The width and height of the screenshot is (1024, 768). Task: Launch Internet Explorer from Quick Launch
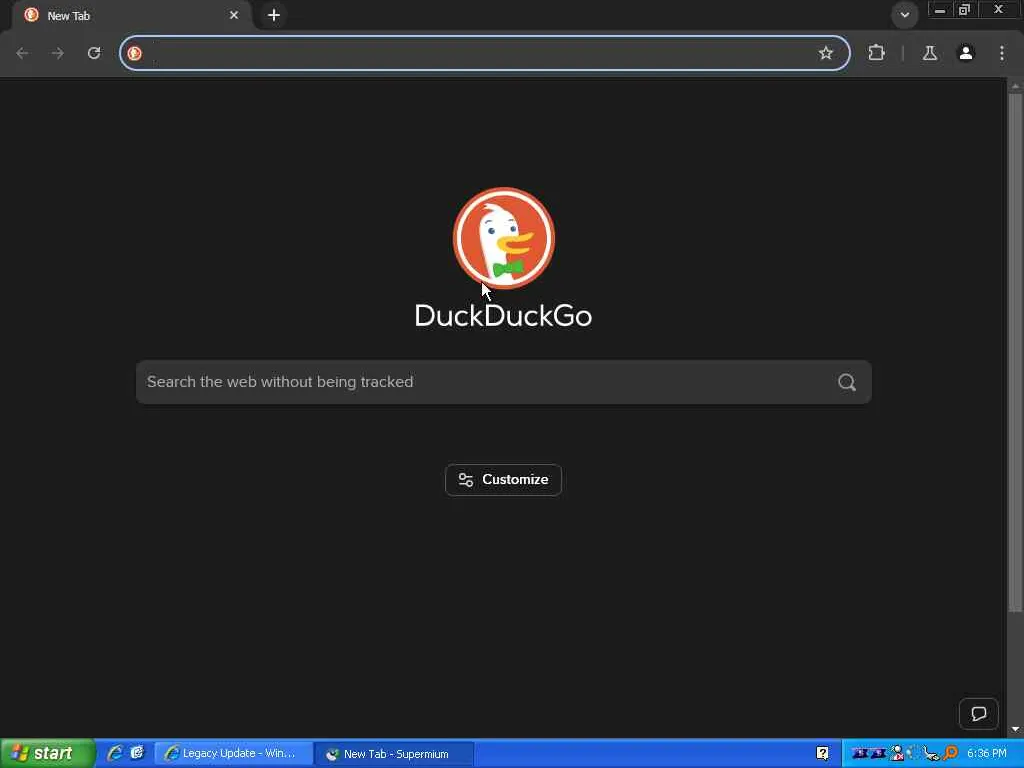[x=114, y=753]
